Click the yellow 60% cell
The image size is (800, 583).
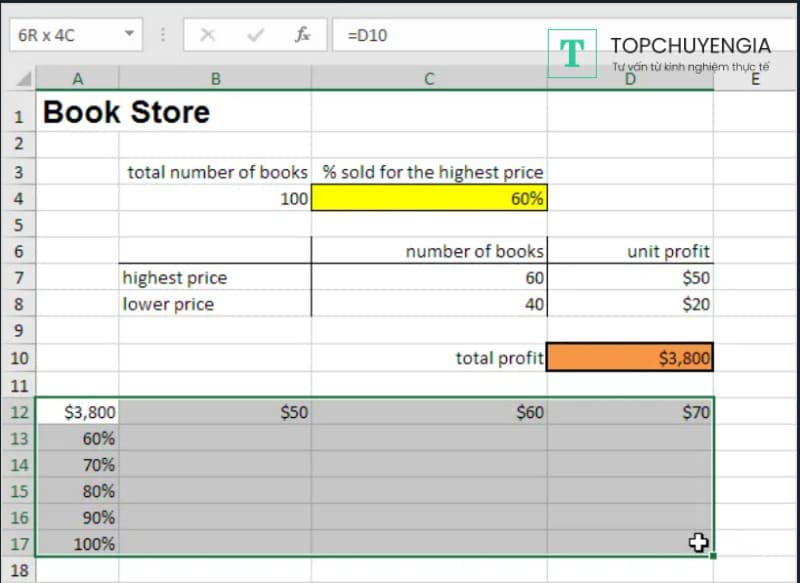[x=429, y=198]
